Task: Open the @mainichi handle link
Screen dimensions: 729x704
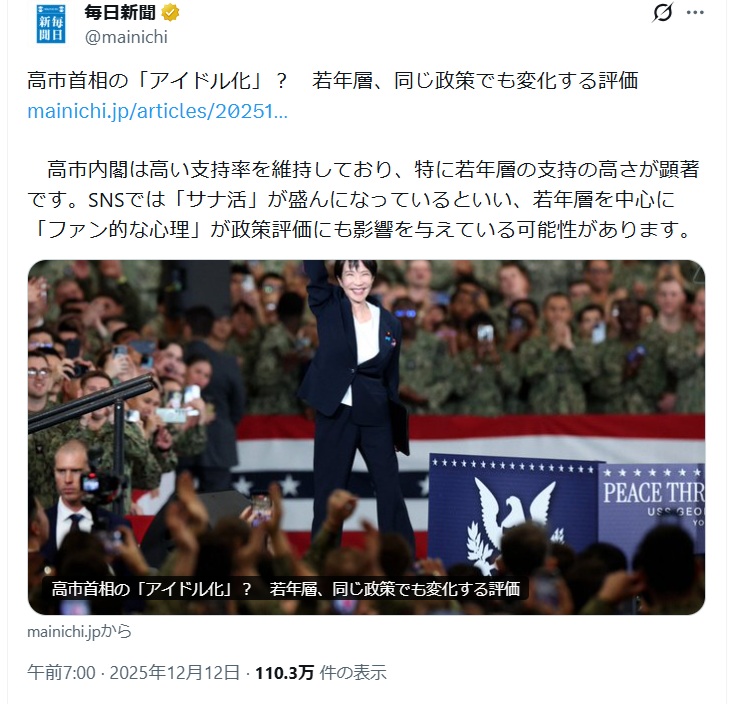Action: [126, 37]
